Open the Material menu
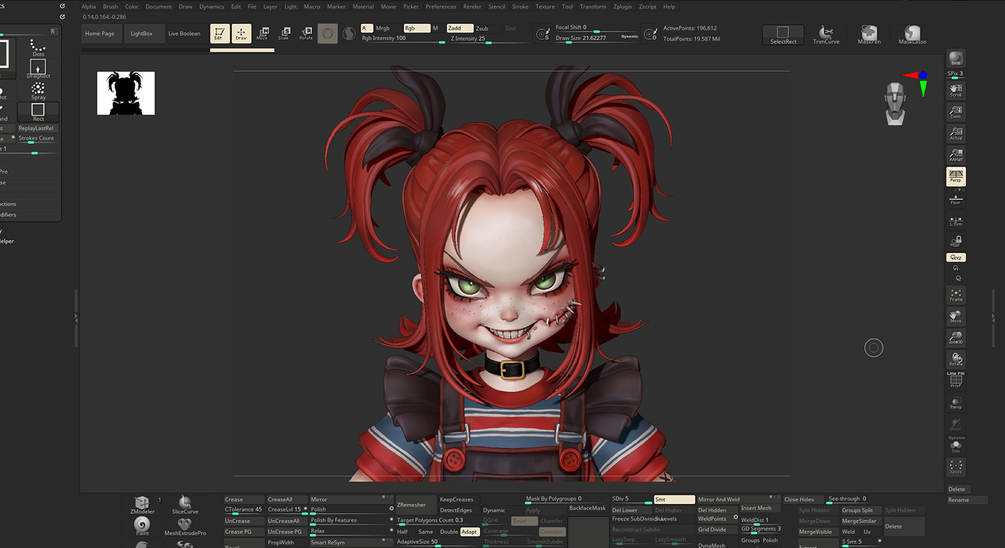The image size is (1005, 548). pyautogui.click(x=363, y=6)
